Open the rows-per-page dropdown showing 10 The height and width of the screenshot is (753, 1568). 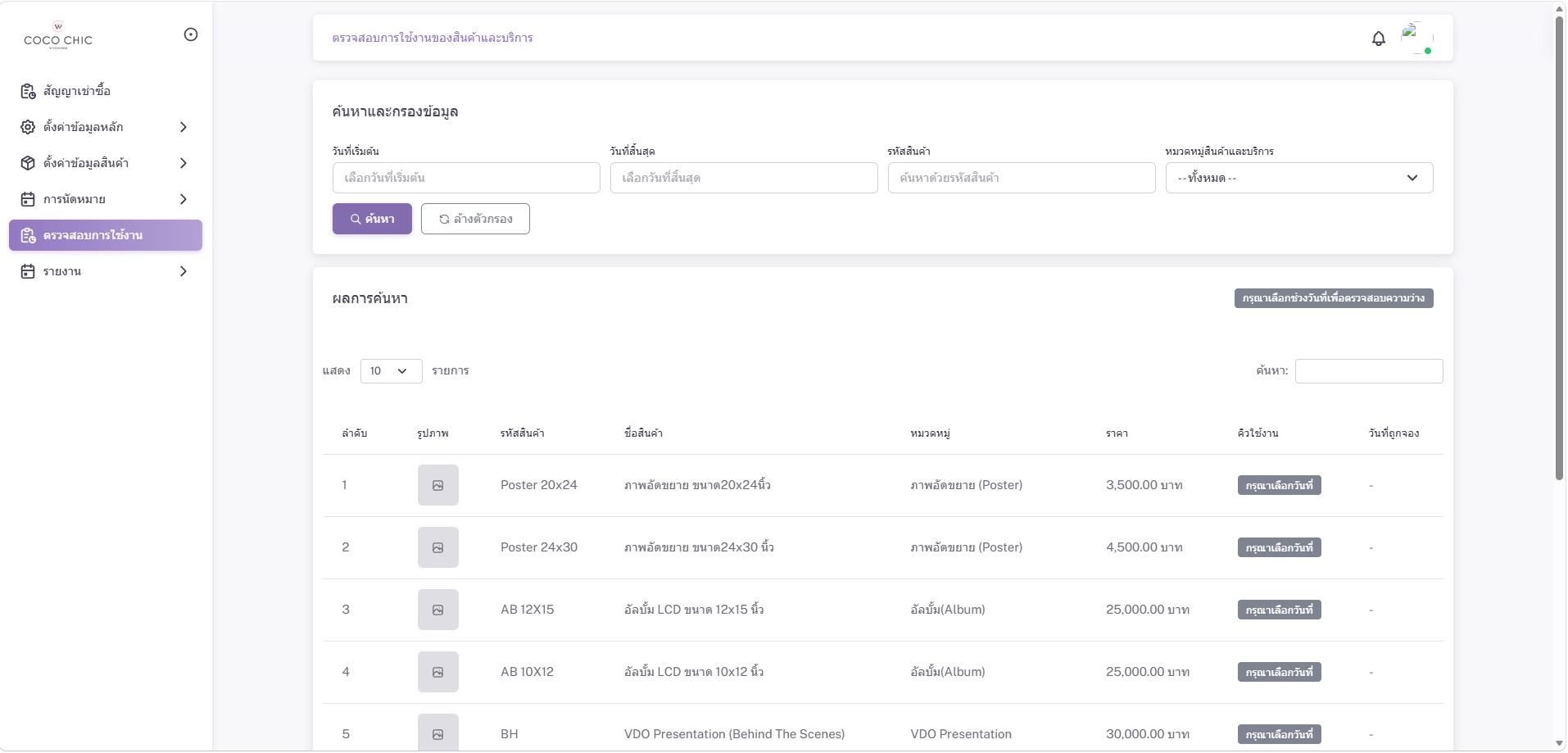[x=391, y=371]
